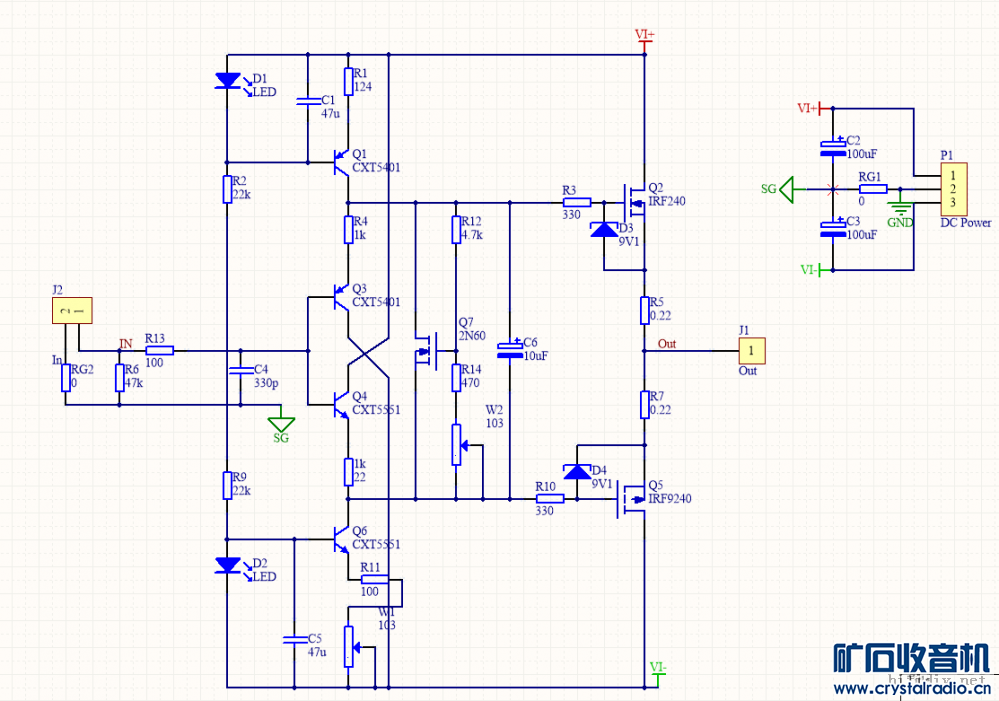
Task: Click the J1 output connector box
Action: pyautogui.click(x=752, y=350)
